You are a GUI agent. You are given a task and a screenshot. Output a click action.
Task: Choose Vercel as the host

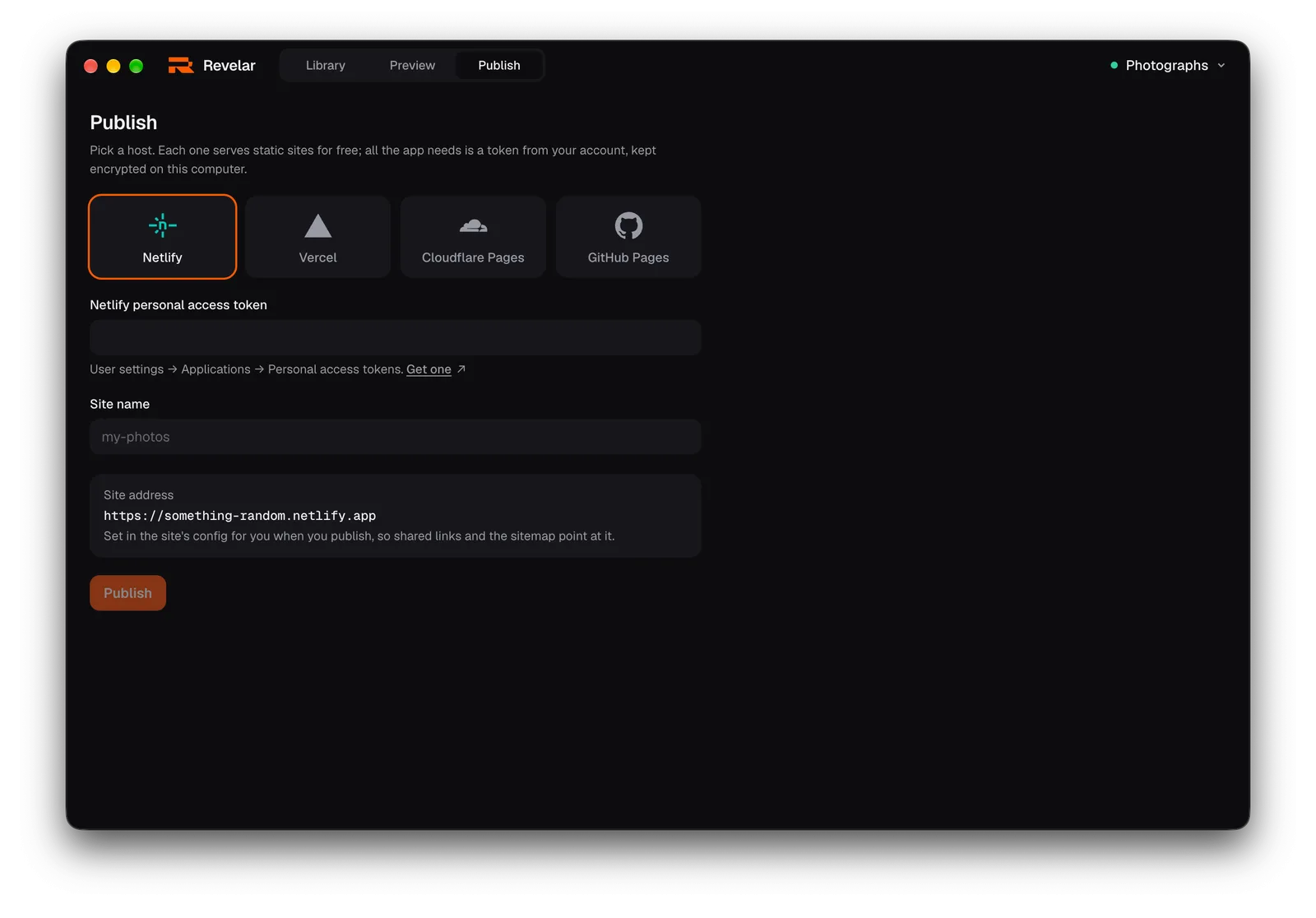coord(317,237)
